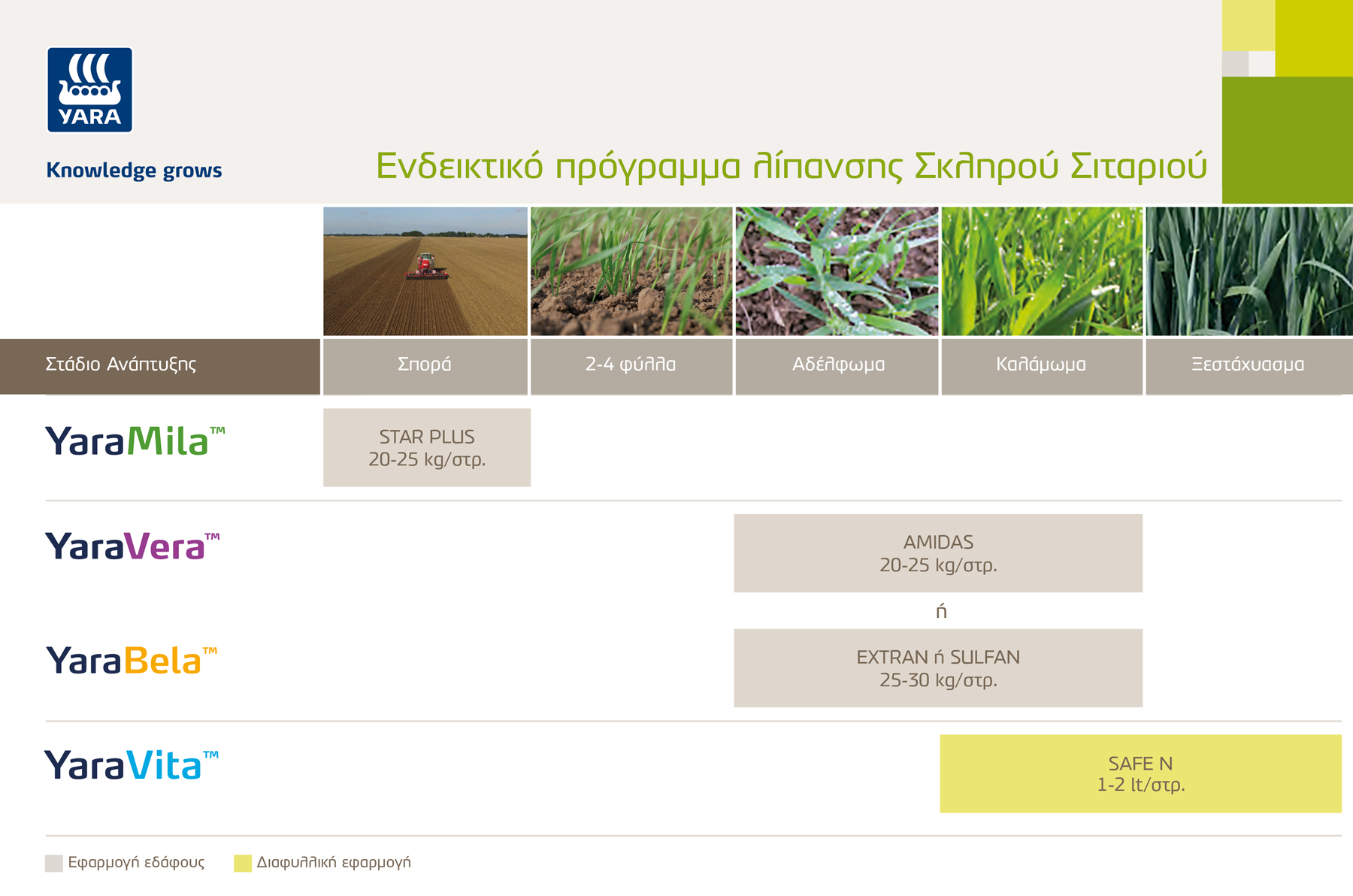
Task: Click the YaraBela brand logo
Action: click(x=132, y=661)
